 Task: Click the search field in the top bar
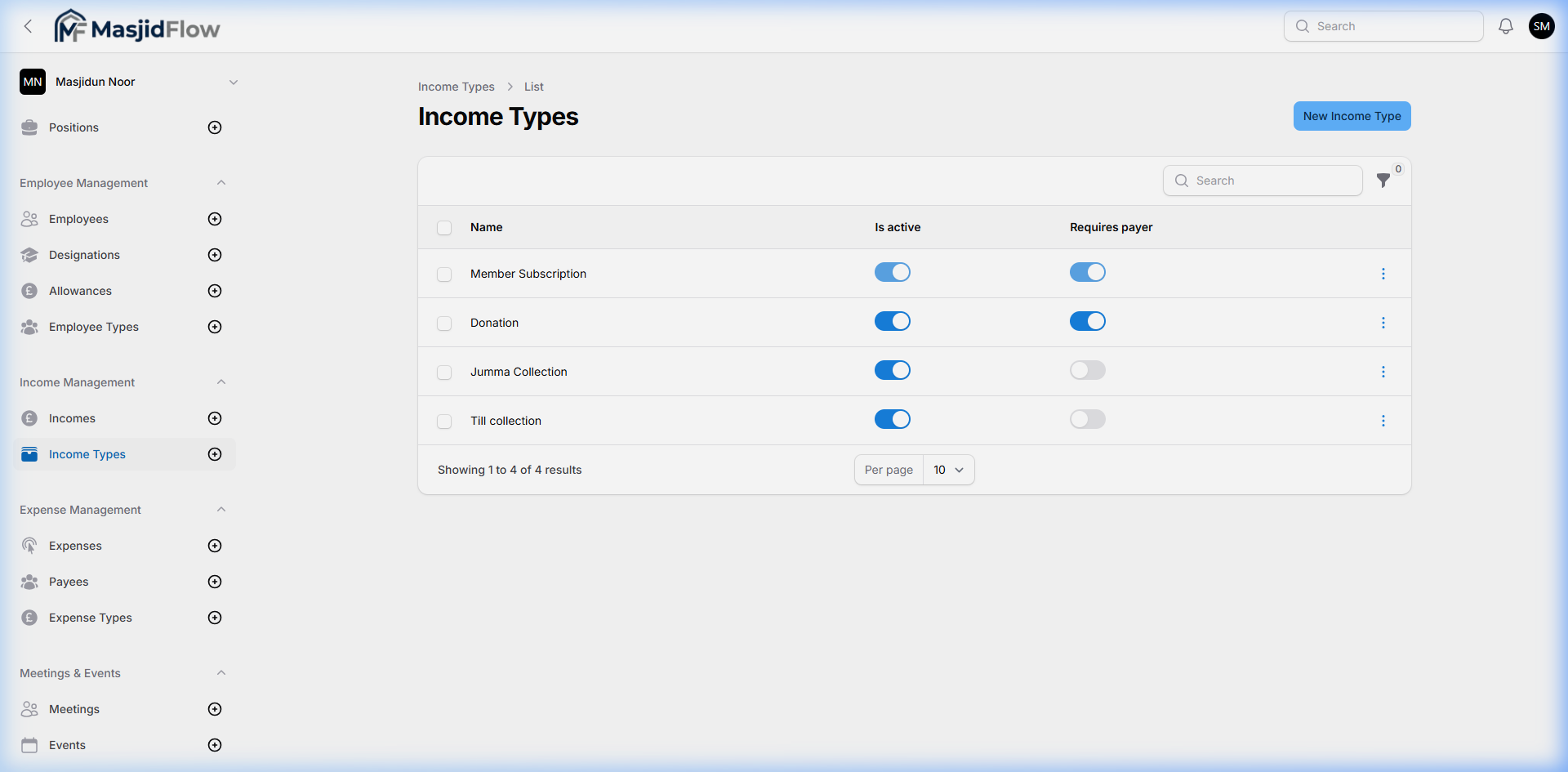1383,25
